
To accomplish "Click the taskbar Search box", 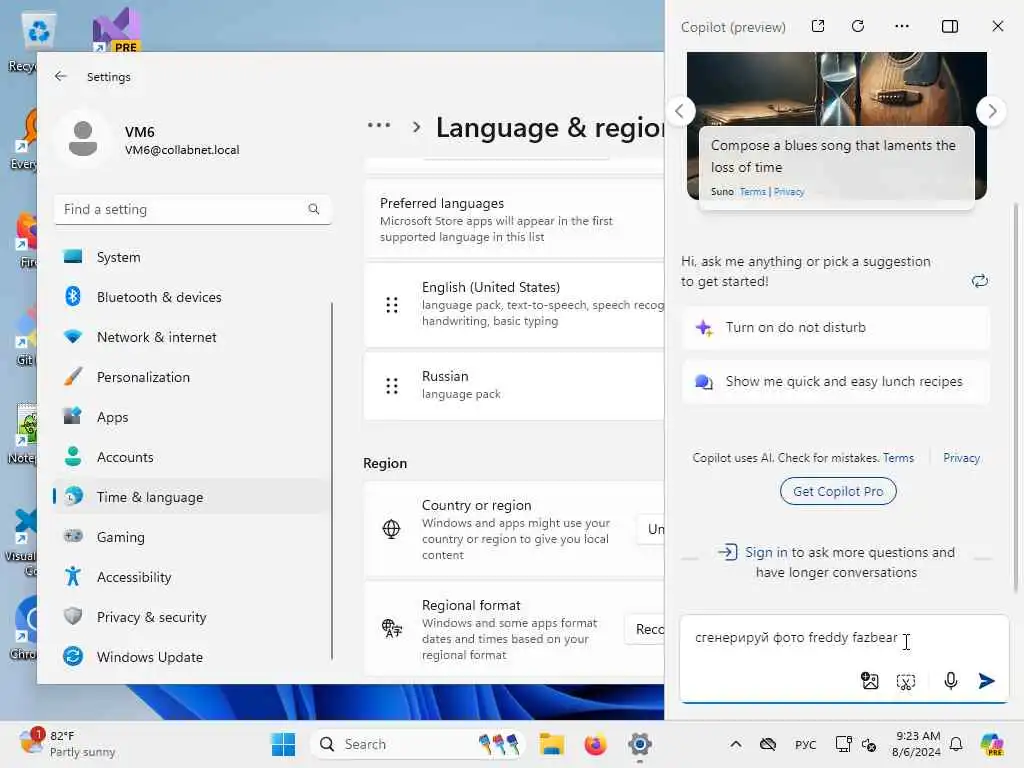I will click(x=418, y=744).
